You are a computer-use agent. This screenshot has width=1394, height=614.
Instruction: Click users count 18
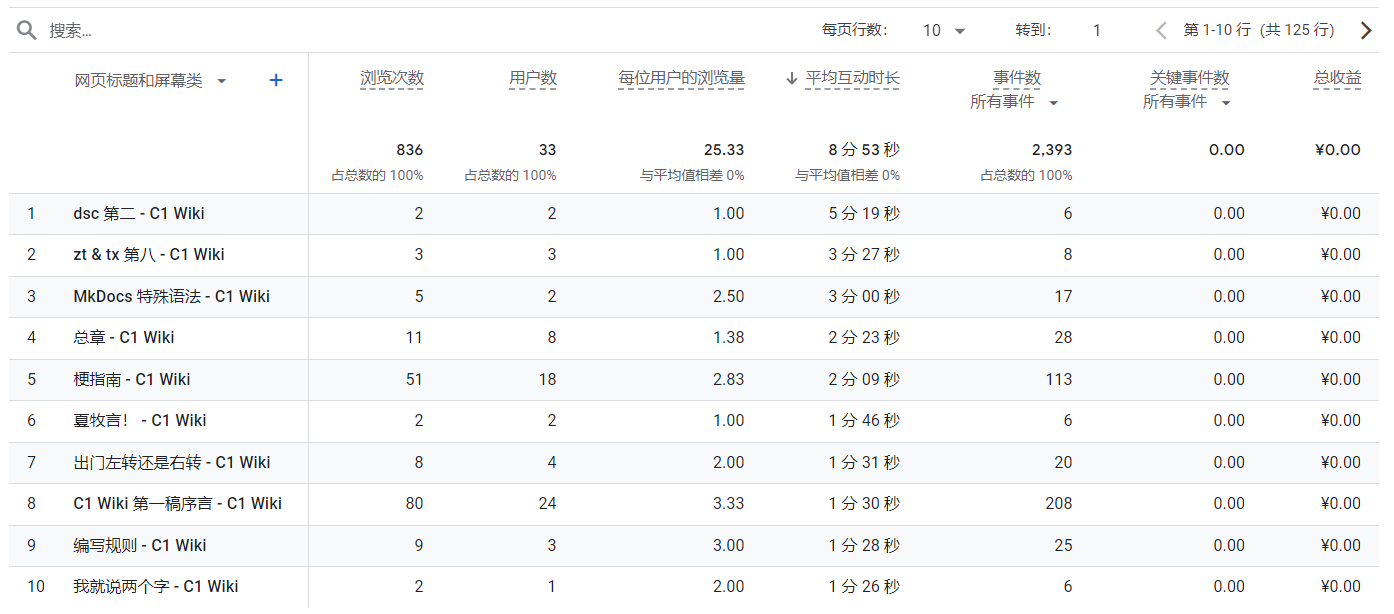(x=548, y=379)
